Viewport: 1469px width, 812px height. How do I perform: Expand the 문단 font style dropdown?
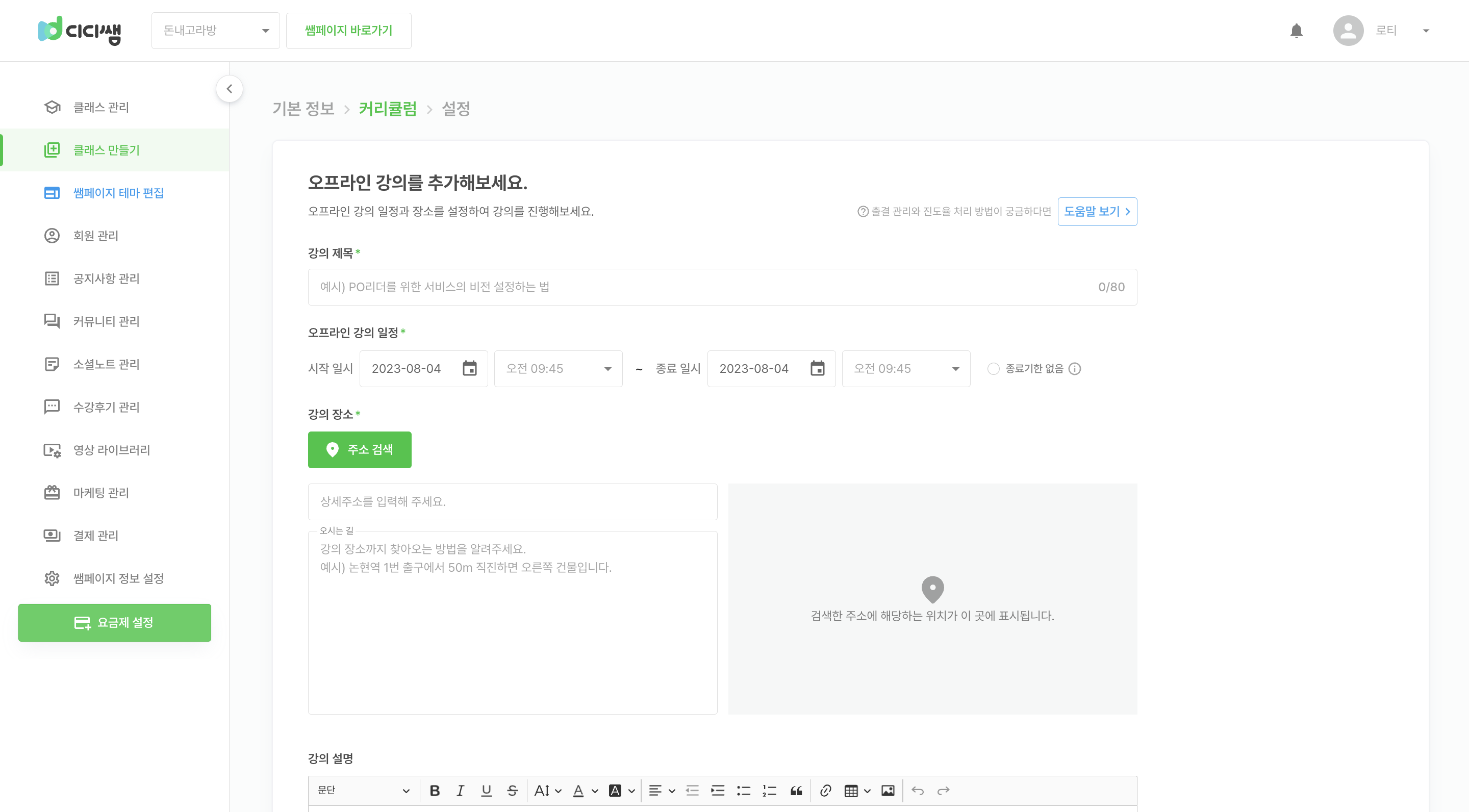pos(363,791)
